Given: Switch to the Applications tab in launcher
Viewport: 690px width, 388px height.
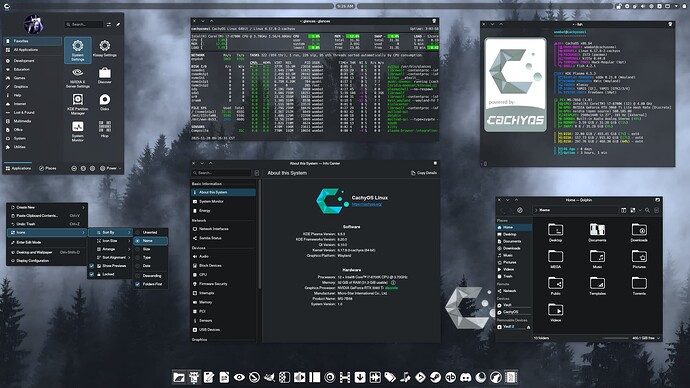Looking at the screenshot, I should click(x=18, y=168).
